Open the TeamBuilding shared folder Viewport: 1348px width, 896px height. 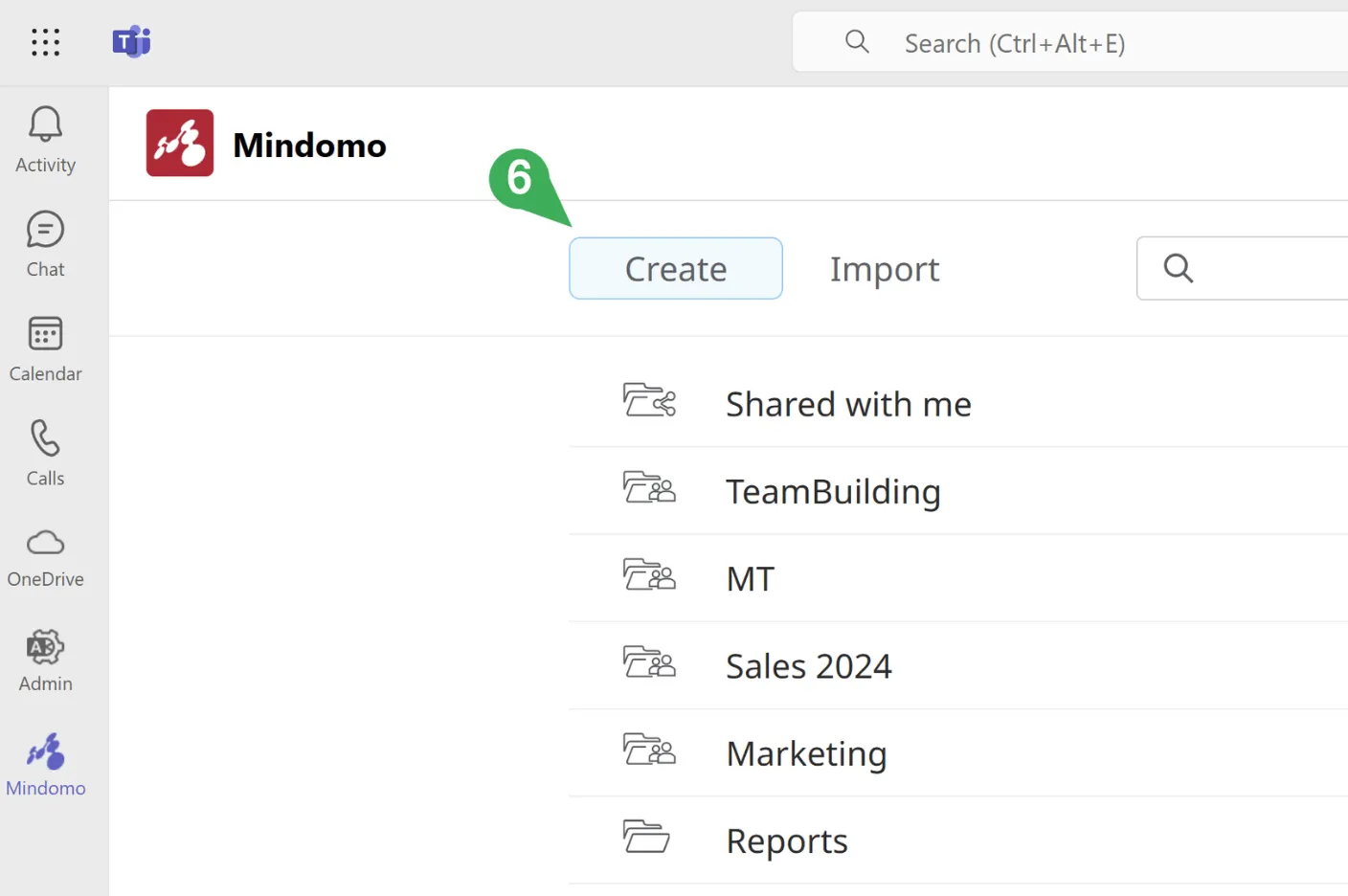point(832,492)
